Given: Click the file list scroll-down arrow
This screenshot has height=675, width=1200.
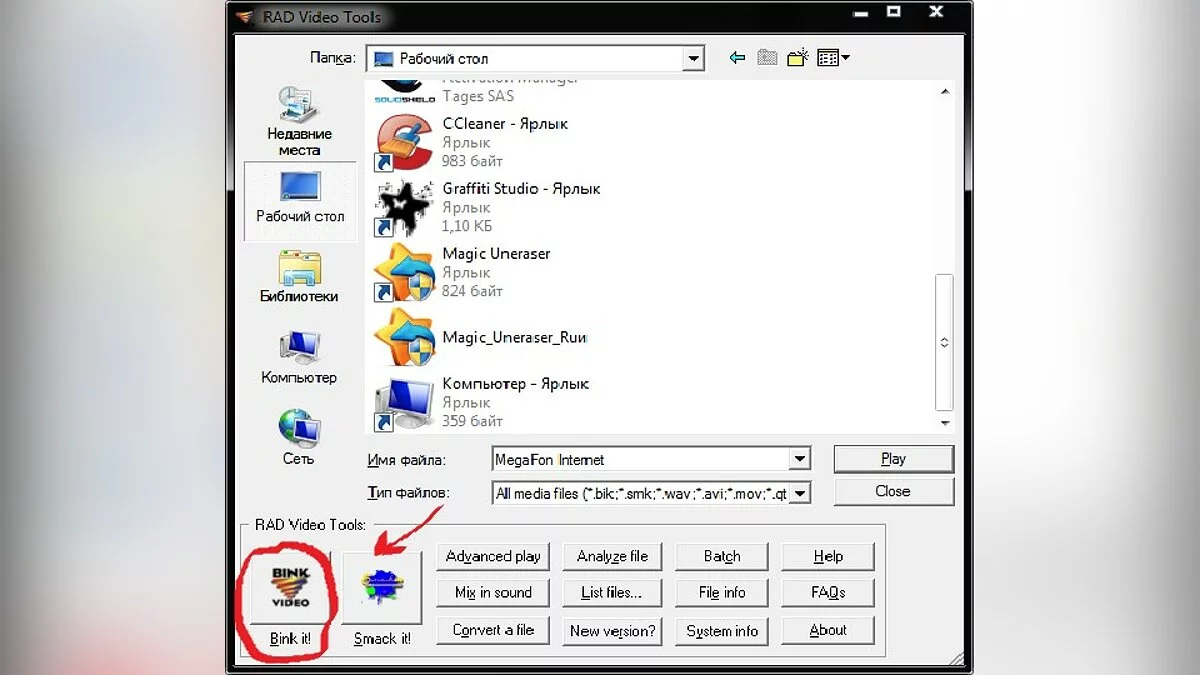Looking at the screenshot, I should 944,423.
